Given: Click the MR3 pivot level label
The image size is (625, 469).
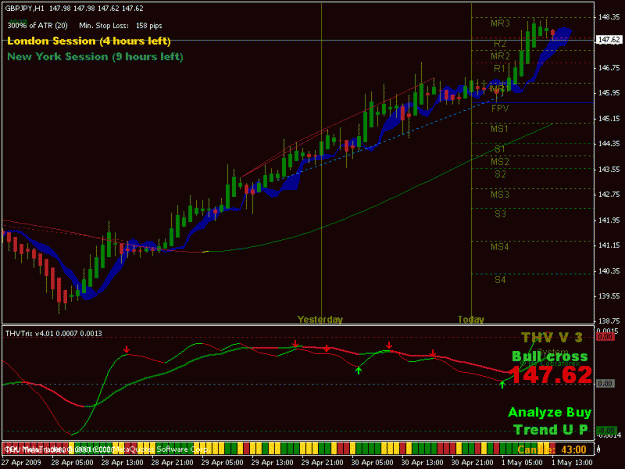Looking at the screenshot, I should (x=500, y=24).
